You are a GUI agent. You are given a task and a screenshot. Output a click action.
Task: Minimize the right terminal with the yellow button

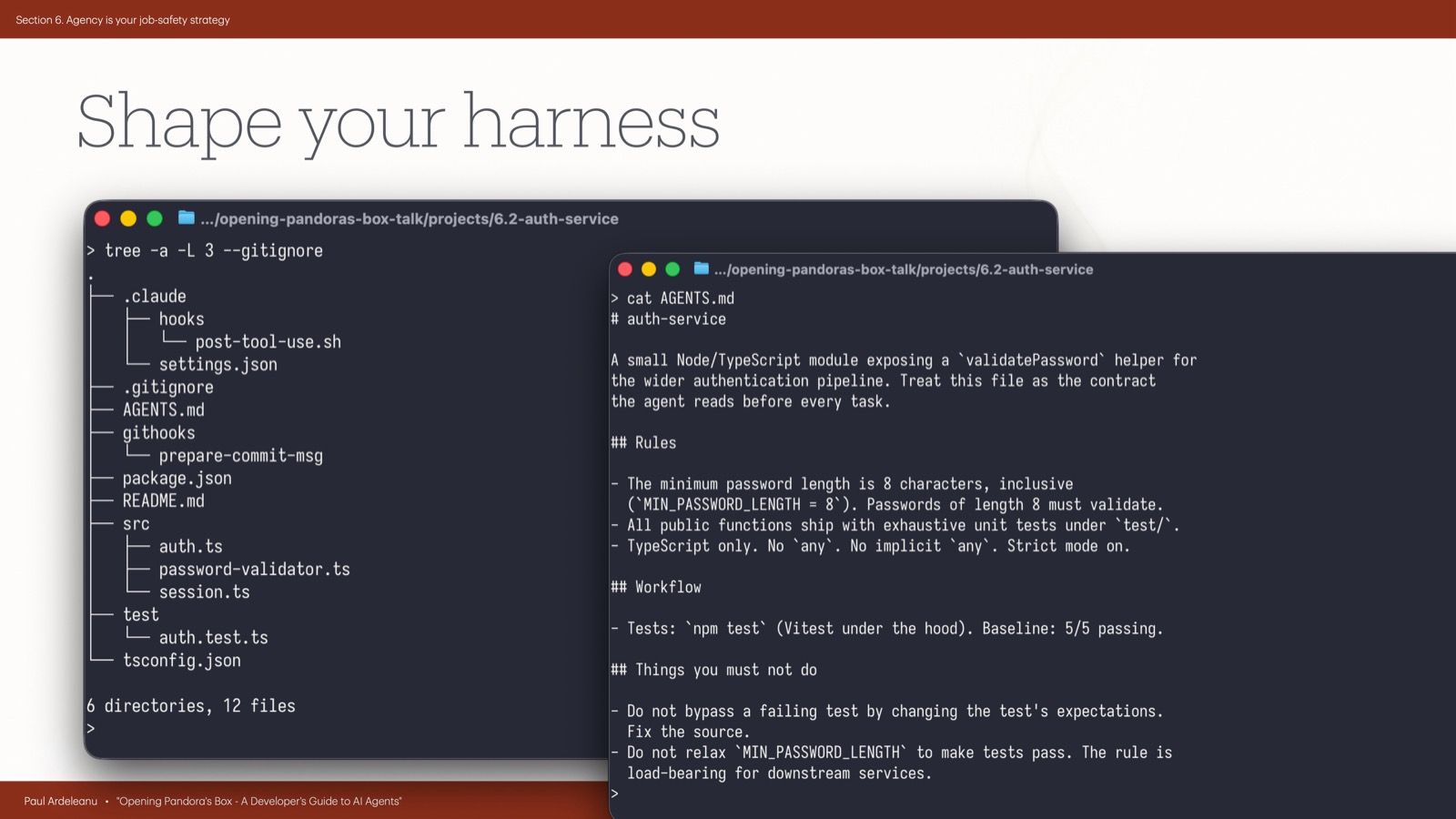(x=649, y=269)
